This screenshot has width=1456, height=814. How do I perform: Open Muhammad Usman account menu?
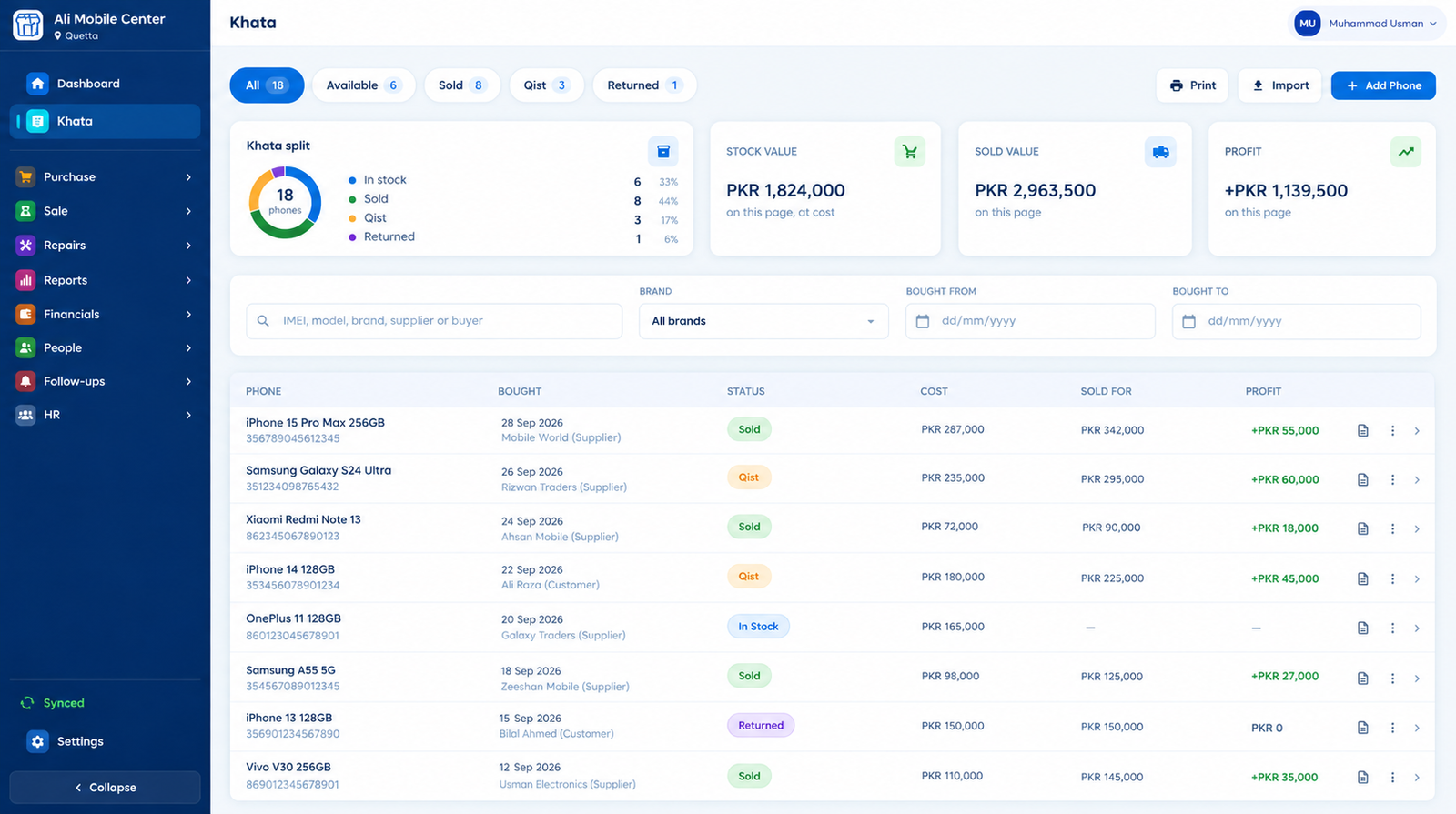[x=1367, y=24]
